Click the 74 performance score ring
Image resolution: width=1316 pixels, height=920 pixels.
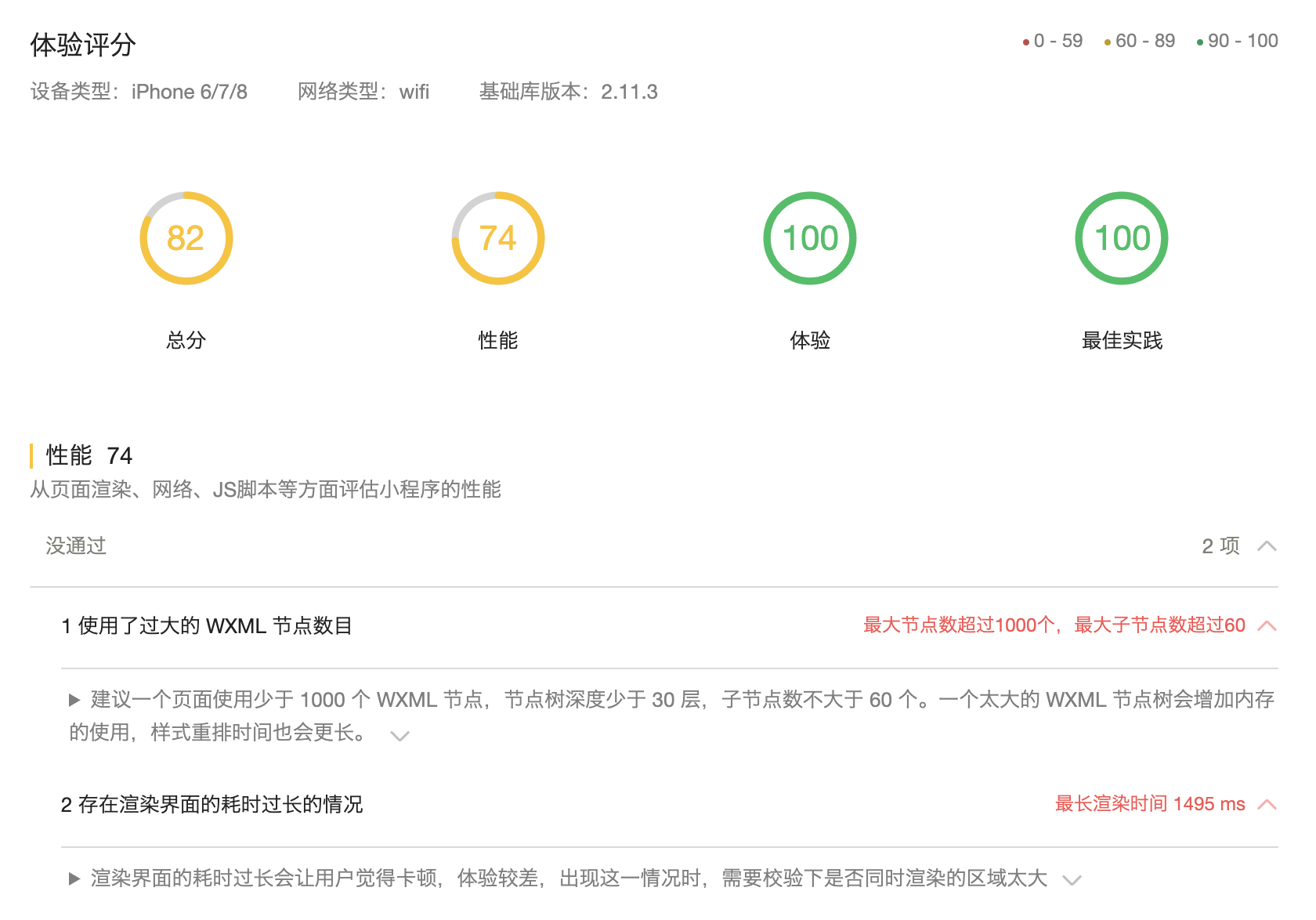498,238
